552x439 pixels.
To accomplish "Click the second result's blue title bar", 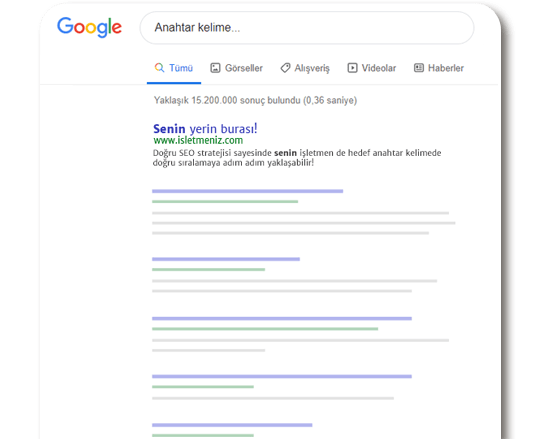I will tap(247, 191).
